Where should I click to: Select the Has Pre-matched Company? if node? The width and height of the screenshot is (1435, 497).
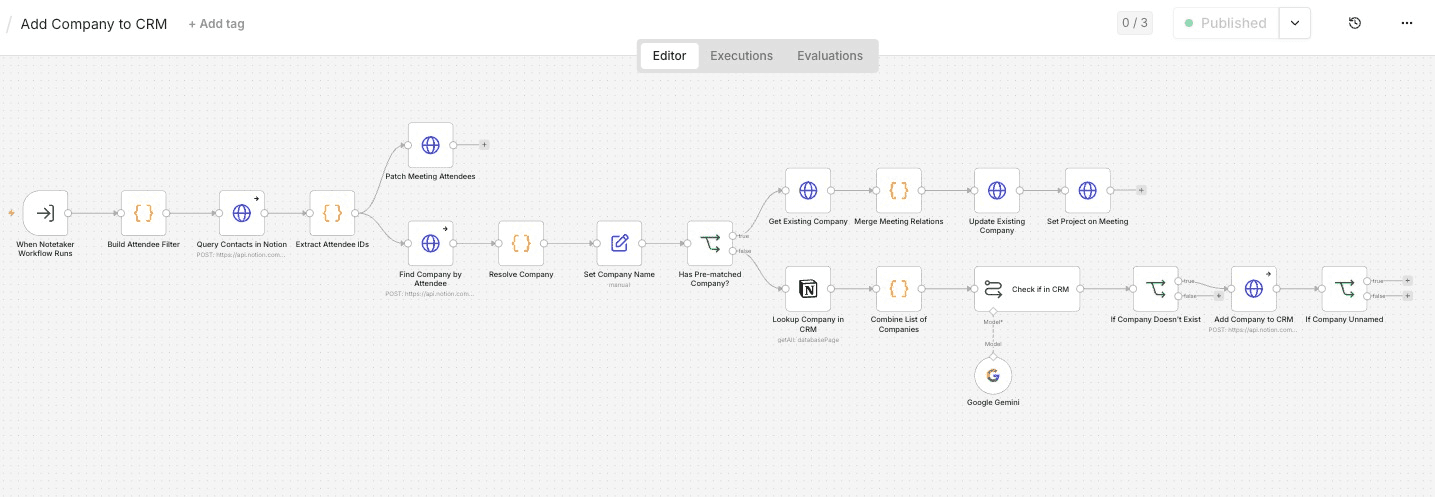710,243
